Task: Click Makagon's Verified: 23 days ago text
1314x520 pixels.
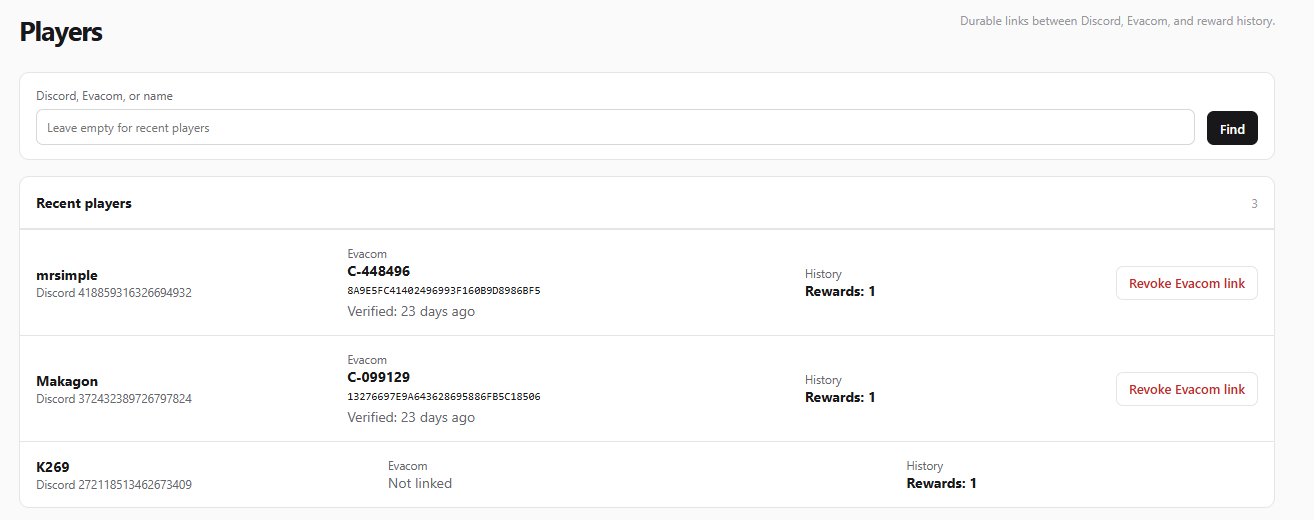Action: click(411, 417)
